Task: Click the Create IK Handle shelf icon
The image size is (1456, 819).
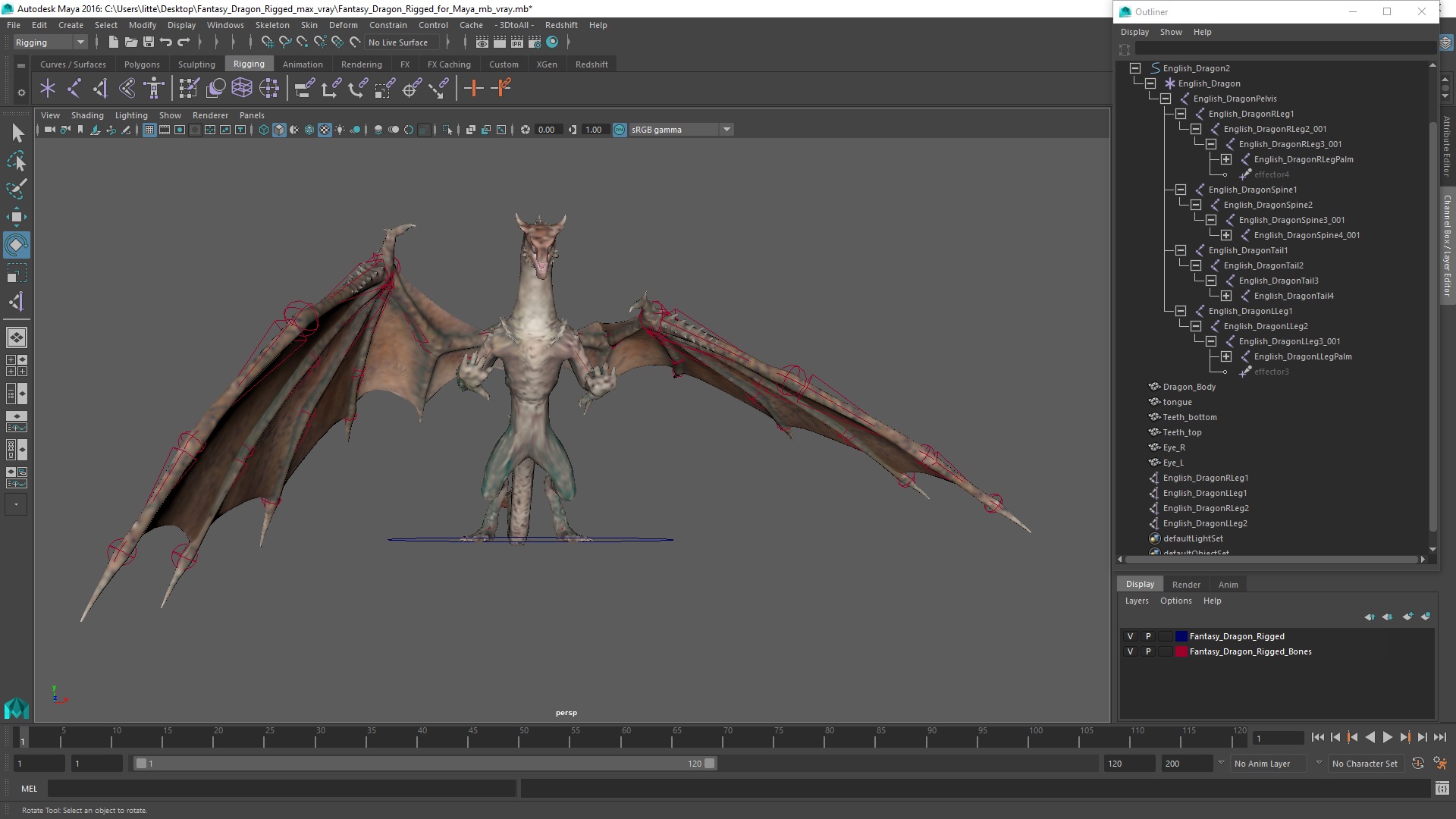Action: point(100,89)
